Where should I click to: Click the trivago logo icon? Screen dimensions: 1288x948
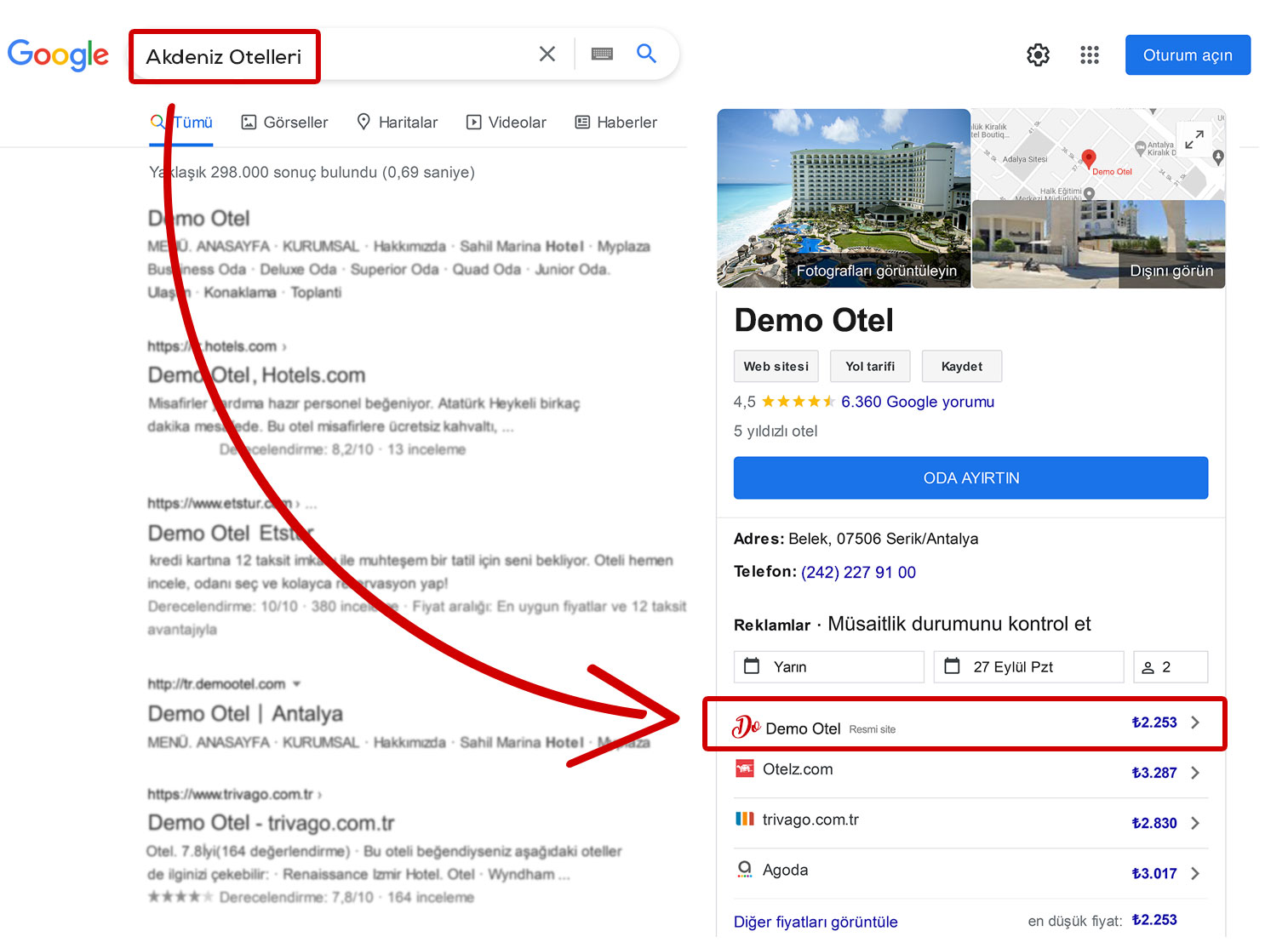pyautogui.click(x=745, y=819)
